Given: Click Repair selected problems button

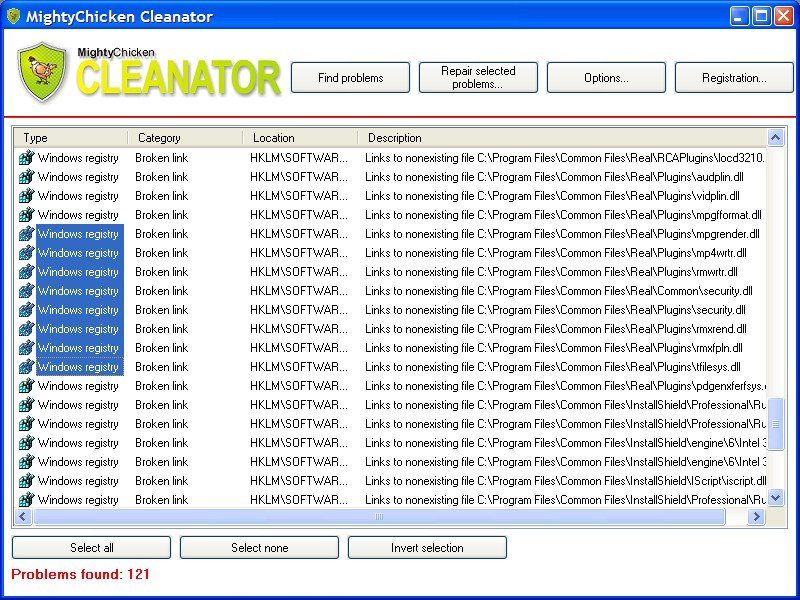Looking at the screenshot, I should [x=478, y=78].
